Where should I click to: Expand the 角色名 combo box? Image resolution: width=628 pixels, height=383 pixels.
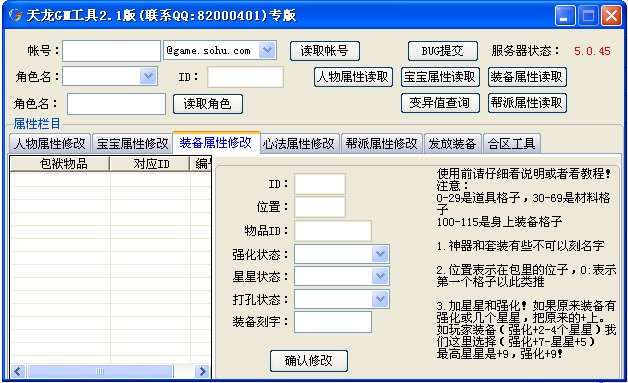[148, 76]
